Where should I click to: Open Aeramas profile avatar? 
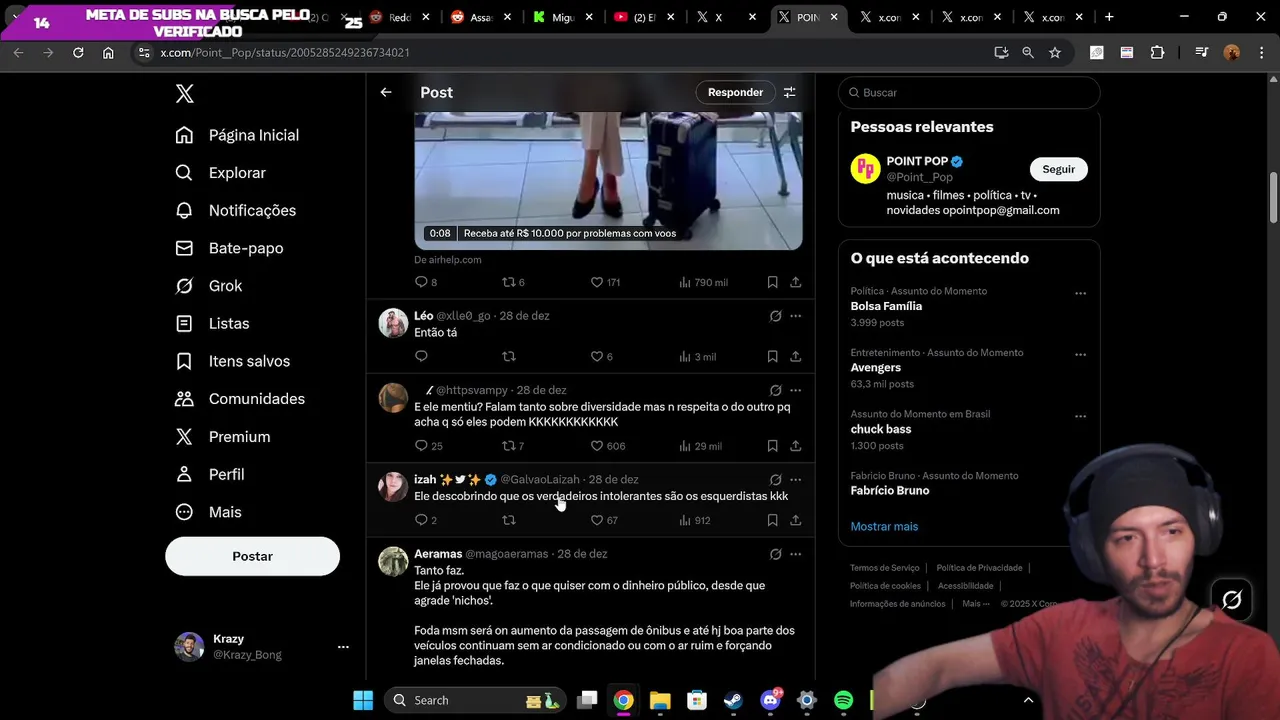(x=393, y=561)
